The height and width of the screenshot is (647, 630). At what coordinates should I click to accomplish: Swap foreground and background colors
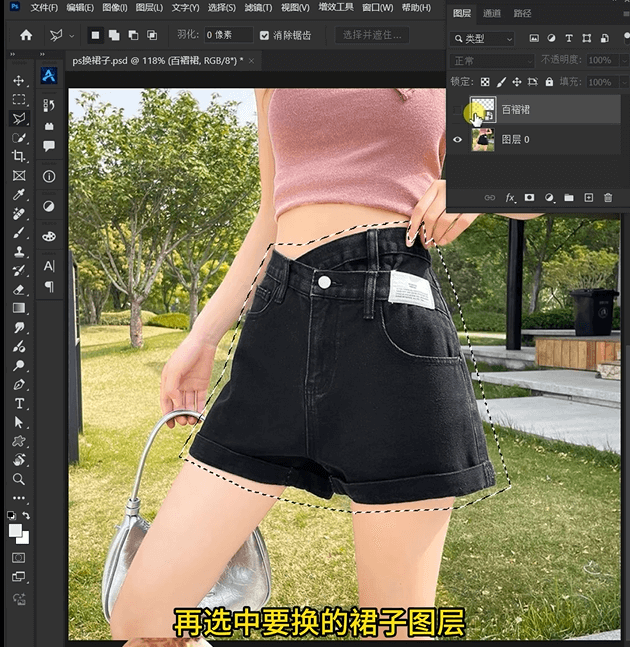(x=26, y=515)
